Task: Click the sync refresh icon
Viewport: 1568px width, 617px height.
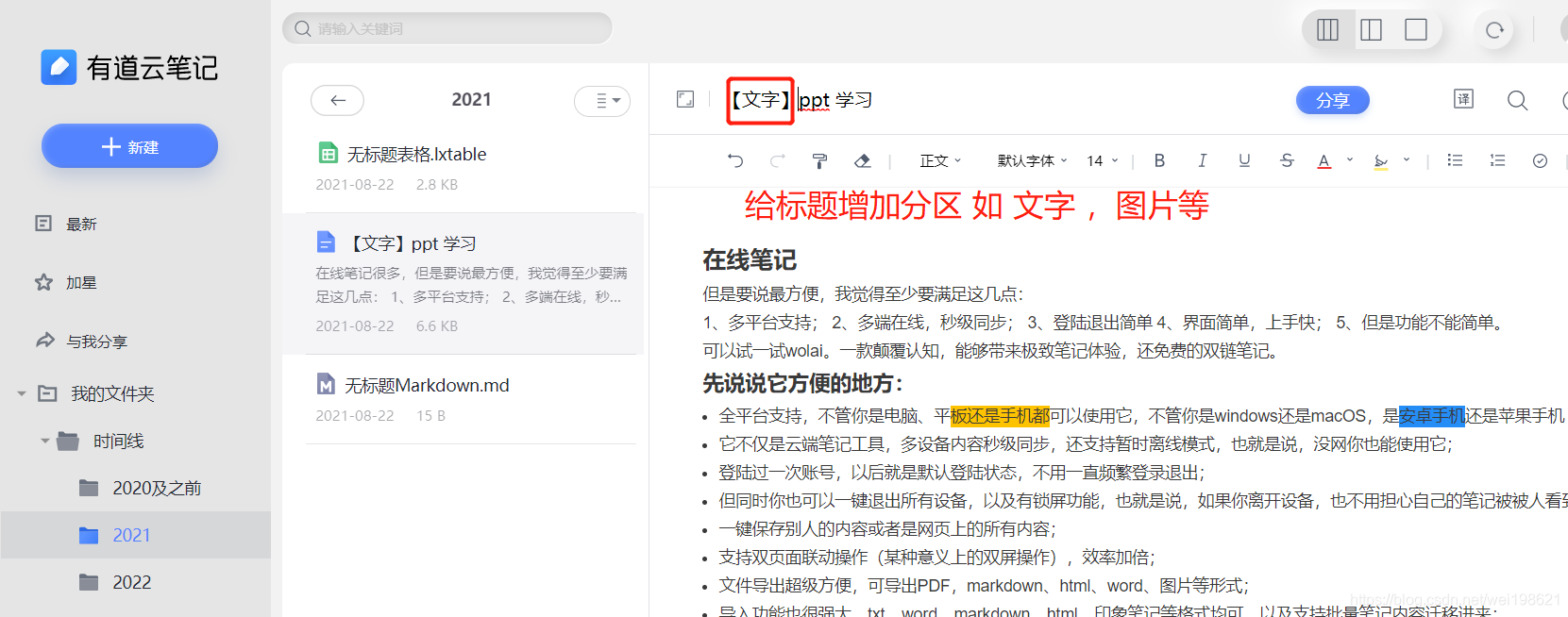Action: click(1494, 29)
